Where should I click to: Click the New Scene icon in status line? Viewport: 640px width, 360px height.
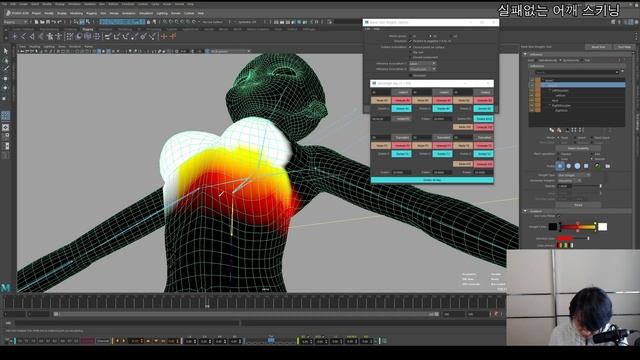tap(36, 22)
